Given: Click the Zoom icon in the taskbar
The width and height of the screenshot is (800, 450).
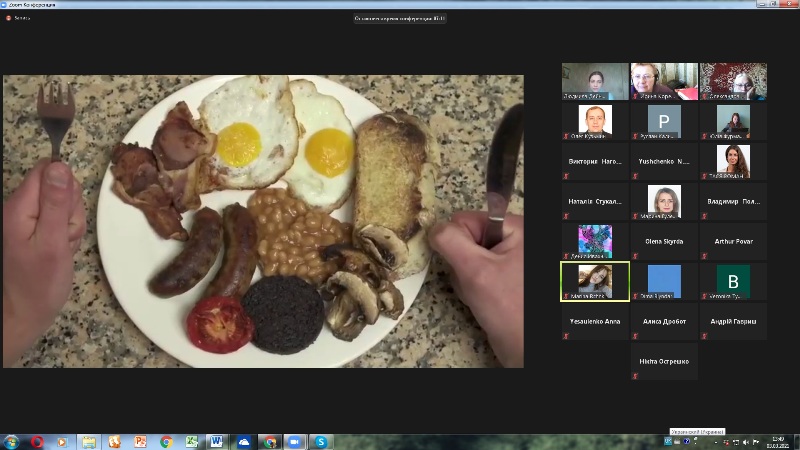Looking at the screenshot, I should click(295, 441).
